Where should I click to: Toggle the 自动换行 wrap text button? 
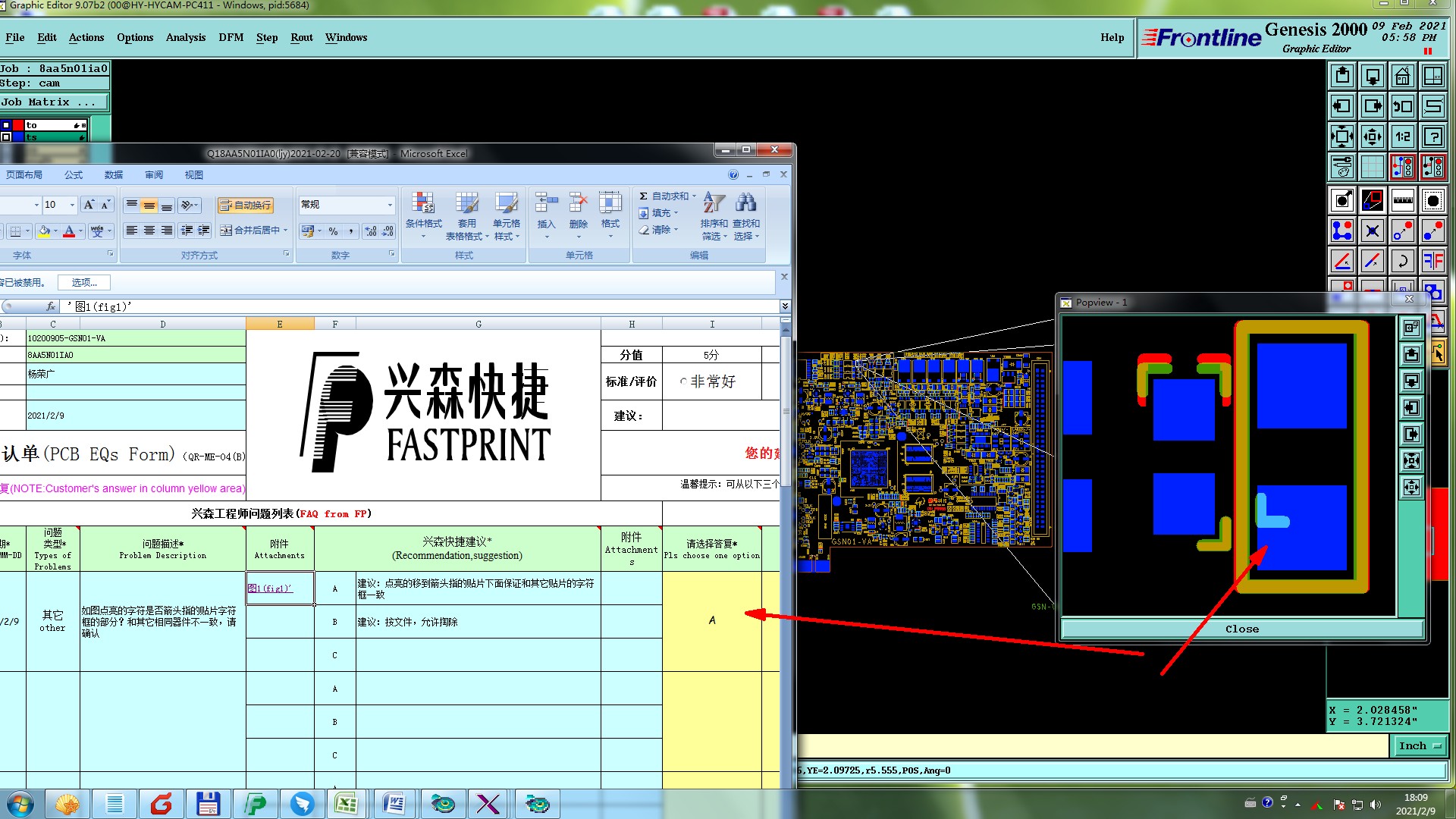click(245, 206)
